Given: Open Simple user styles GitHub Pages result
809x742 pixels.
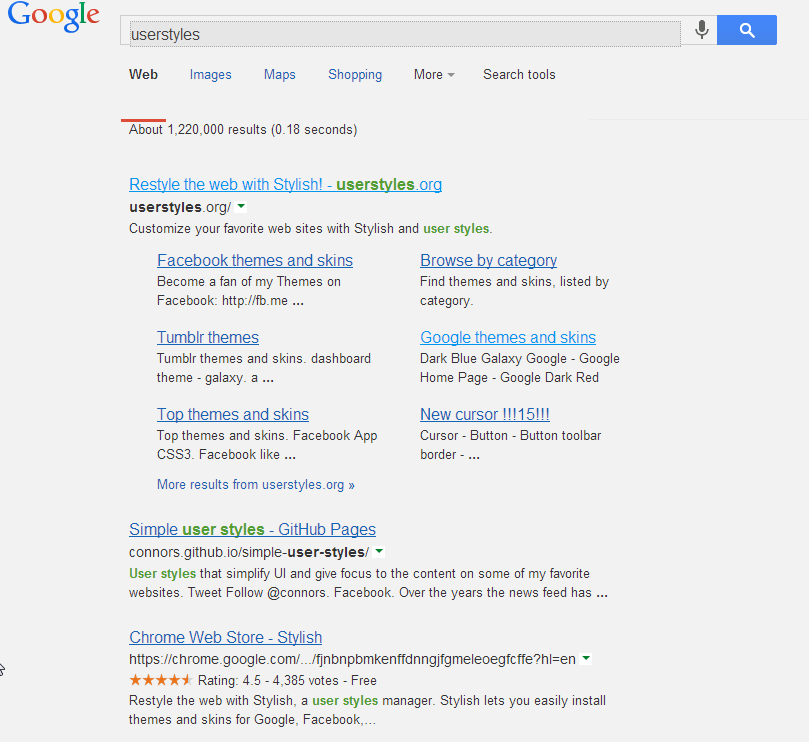Looking at the screenshot, I should [x=252, y=530].
